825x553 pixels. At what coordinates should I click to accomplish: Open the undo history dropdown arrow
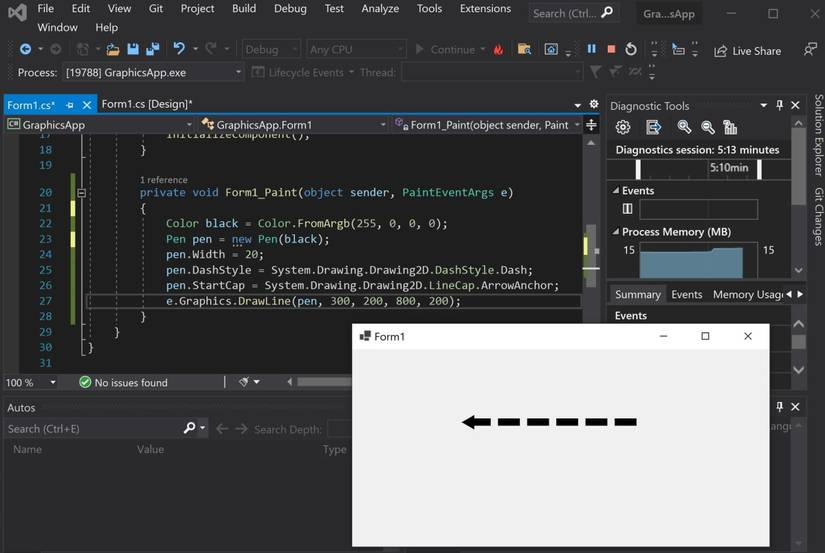(195, 49)
